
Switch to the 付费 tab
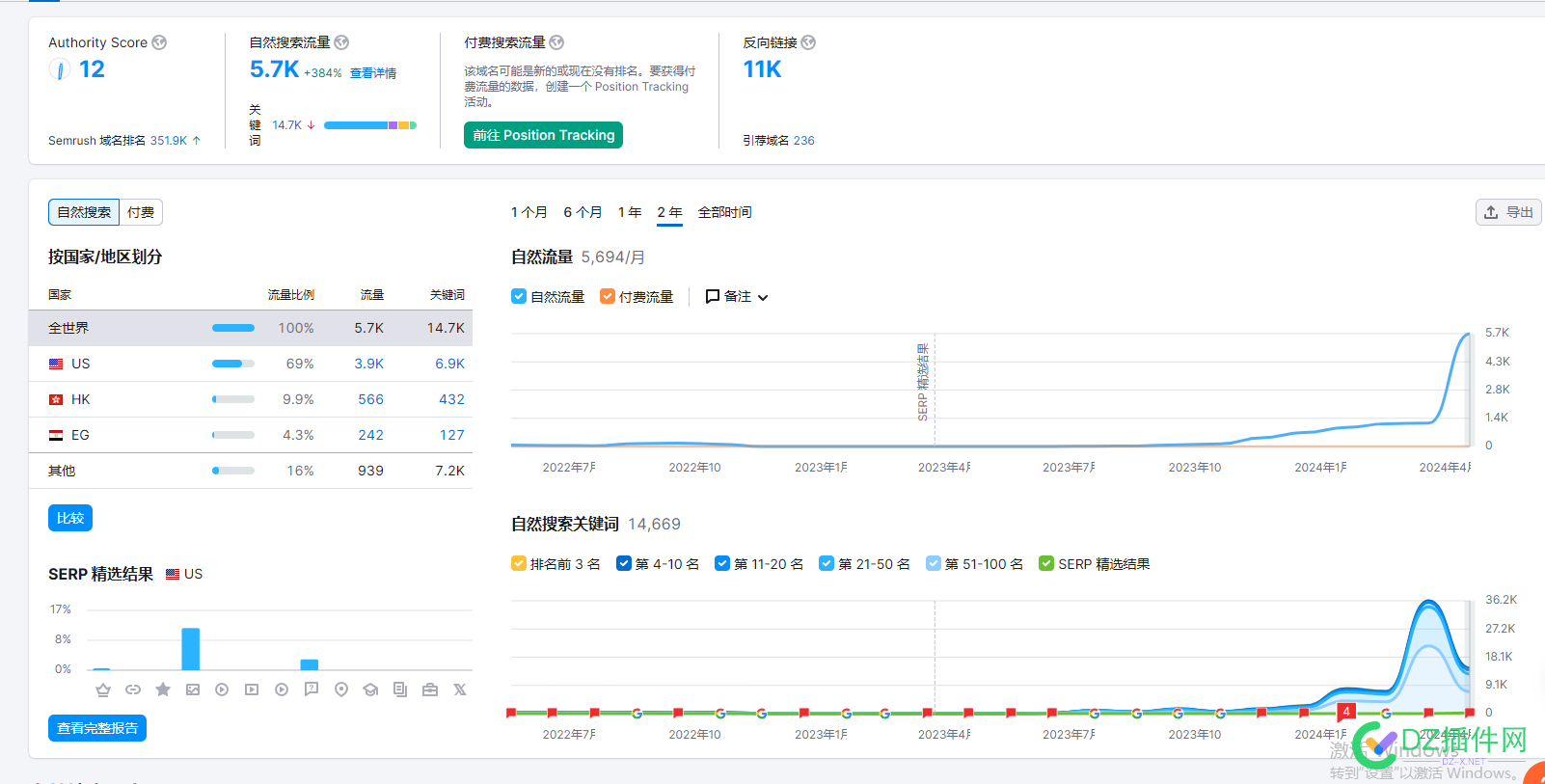[x=141, y=212]
